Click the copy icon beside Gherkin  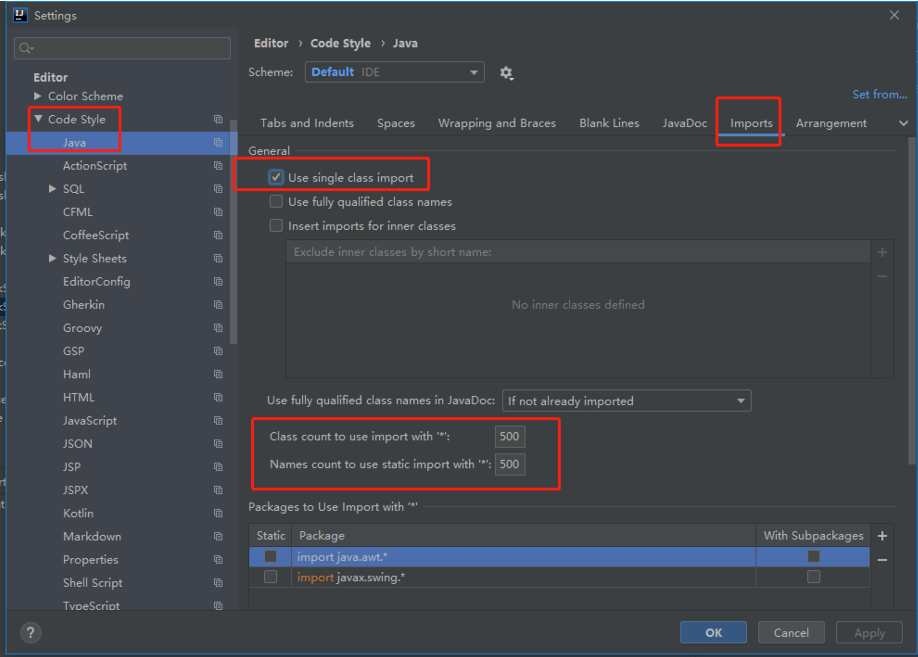point(218,304)
